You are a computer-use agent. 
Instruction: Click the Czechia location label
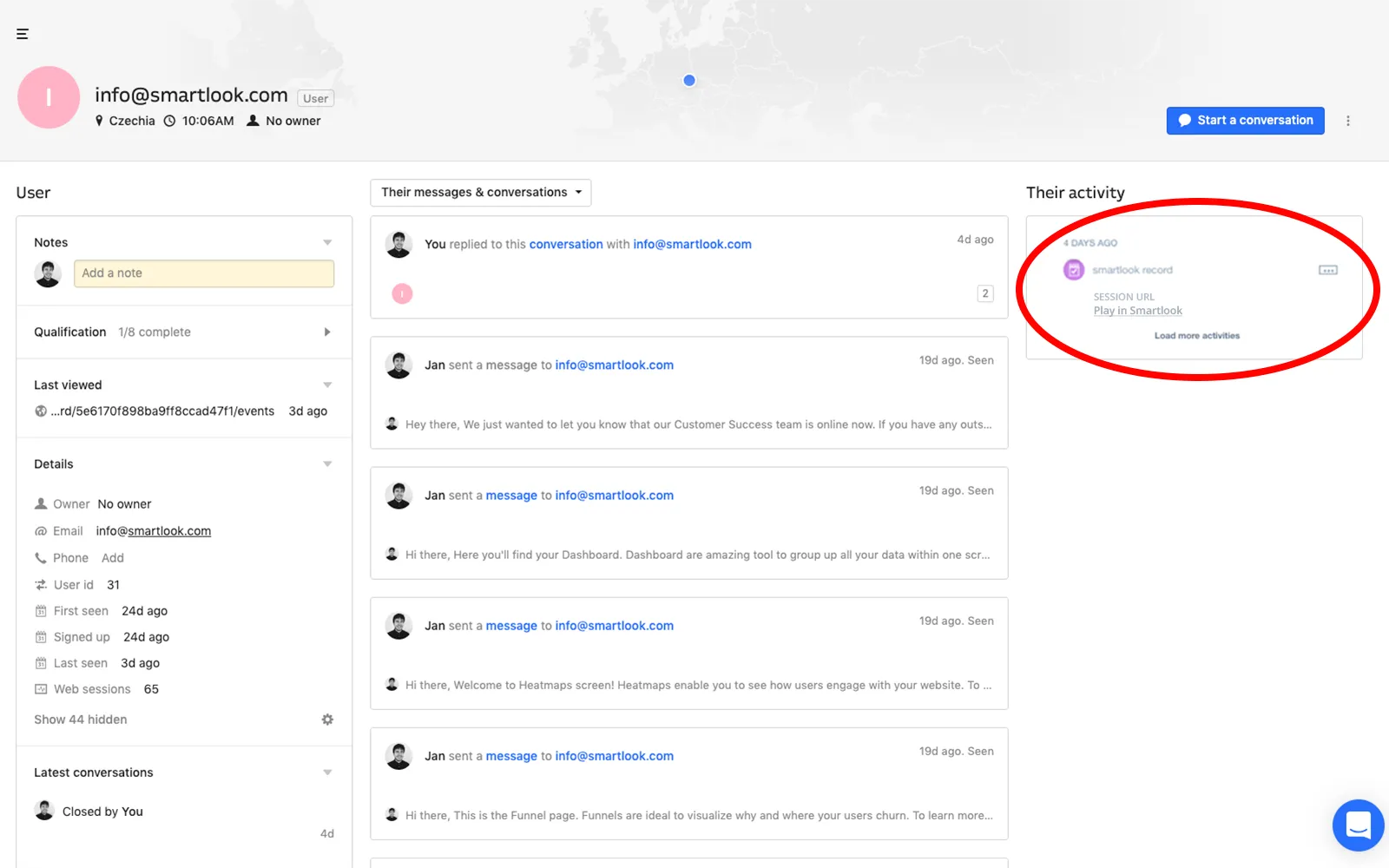coord(132,121)
